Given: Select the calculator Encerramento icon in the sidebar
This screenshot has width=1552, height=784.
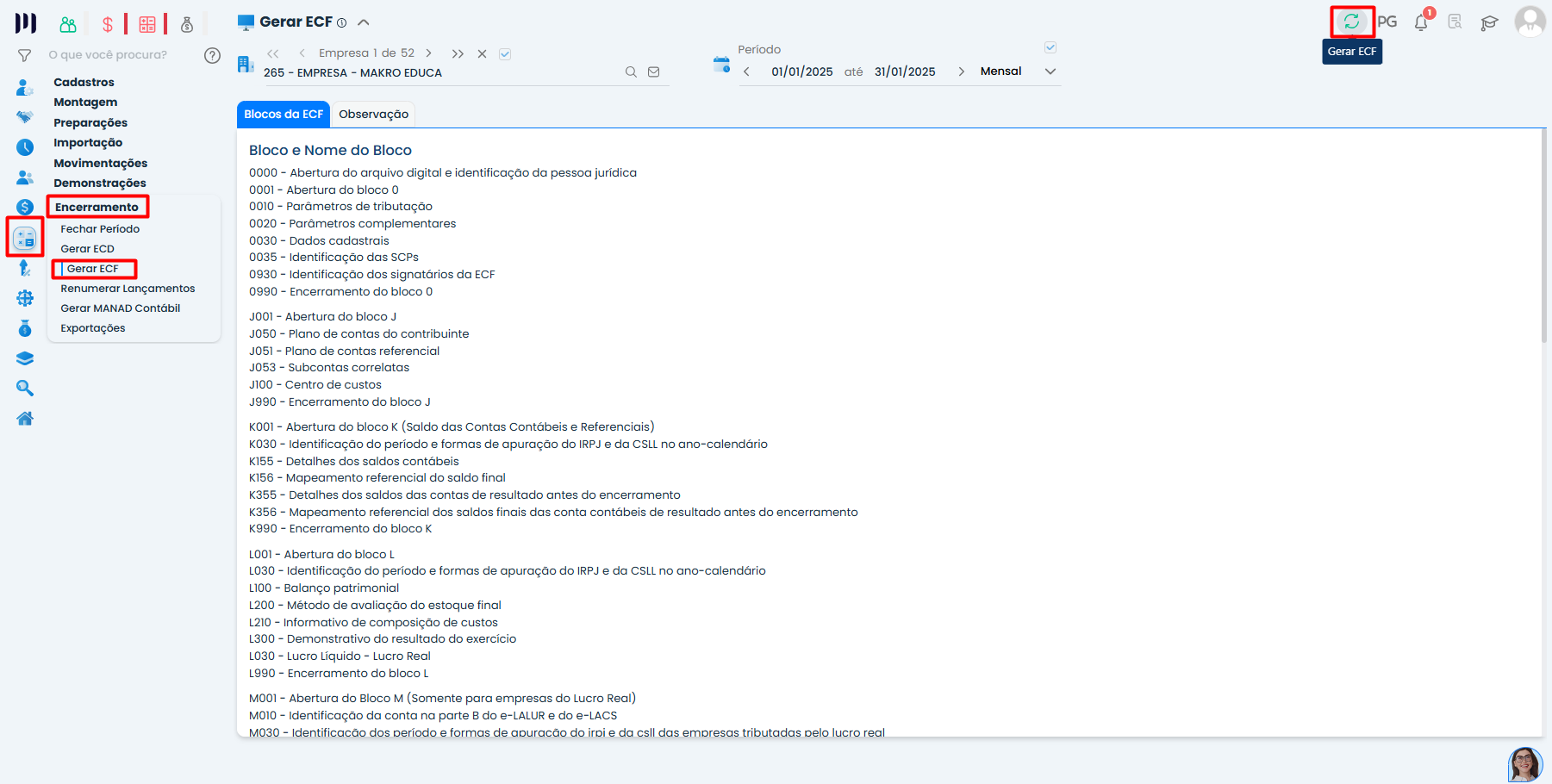Looking at the screenshot, I should [x=24, y=237].
